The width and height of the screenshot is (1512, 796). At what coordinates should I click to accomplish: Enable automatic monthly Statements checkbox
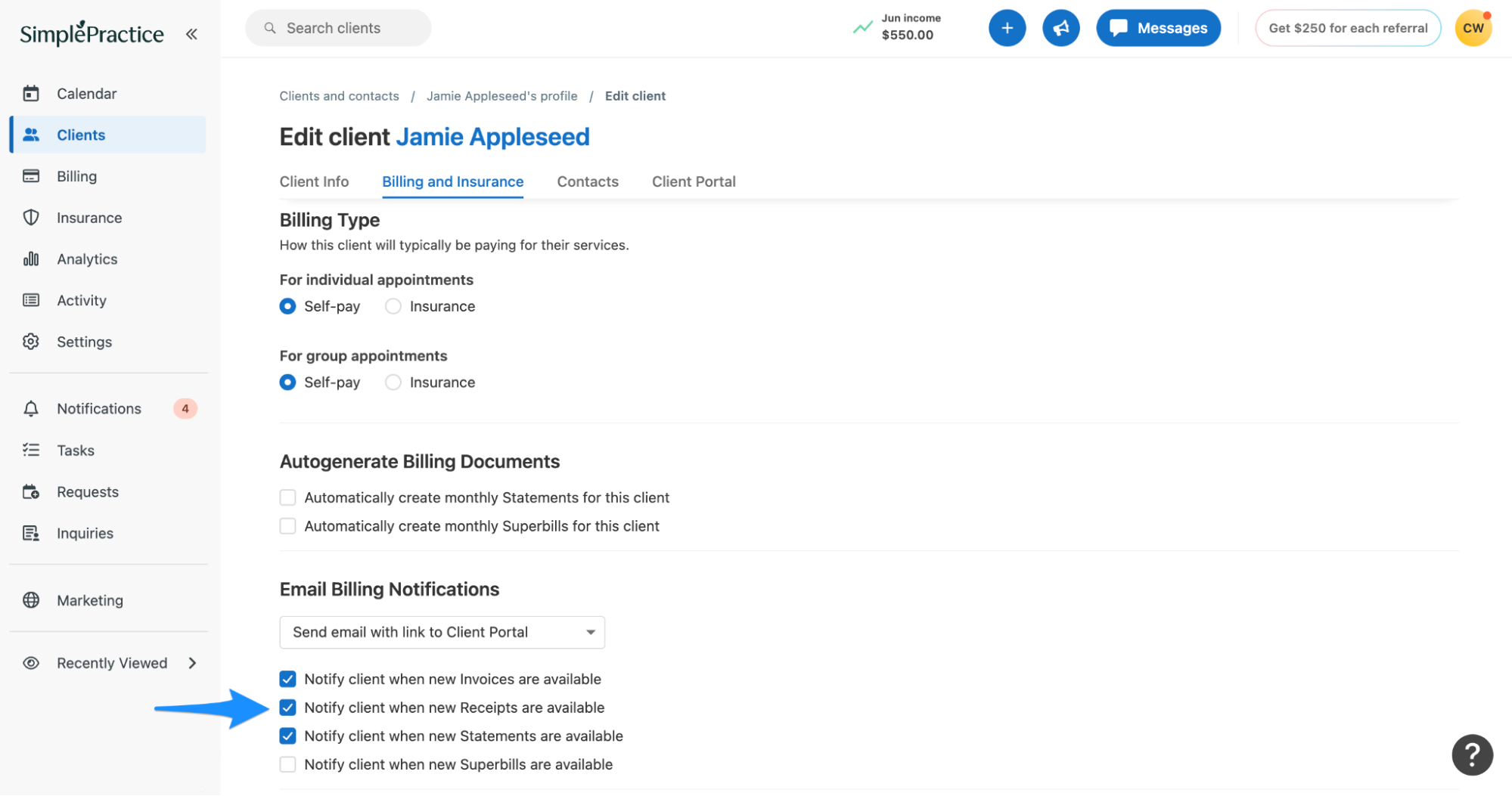pyautogui.click(x=287, y=497)
